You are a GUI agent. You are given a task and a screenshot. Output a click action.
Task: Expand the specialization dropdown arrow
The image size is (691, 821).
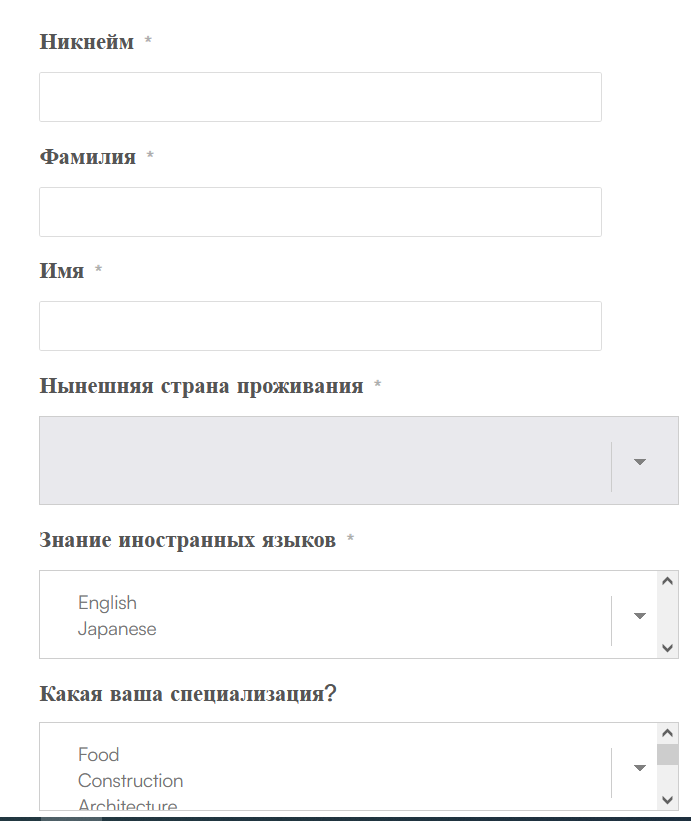639,768
